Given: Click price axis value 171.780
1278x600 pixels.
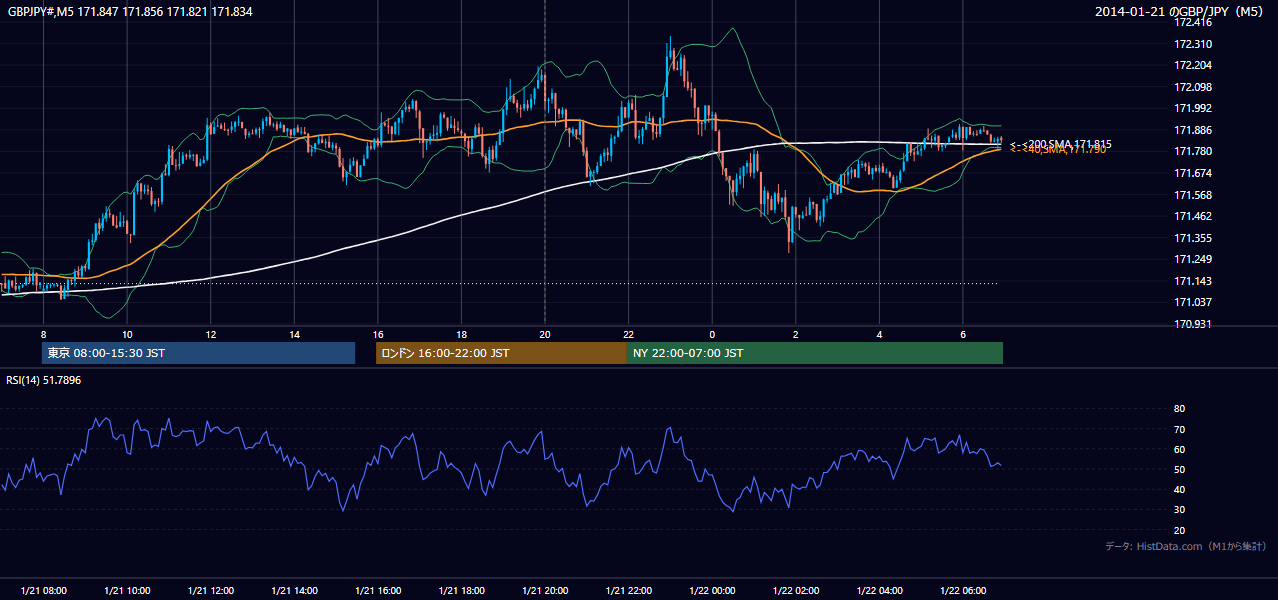Looking at the screenshot, I should click(x=1194, y=151).
